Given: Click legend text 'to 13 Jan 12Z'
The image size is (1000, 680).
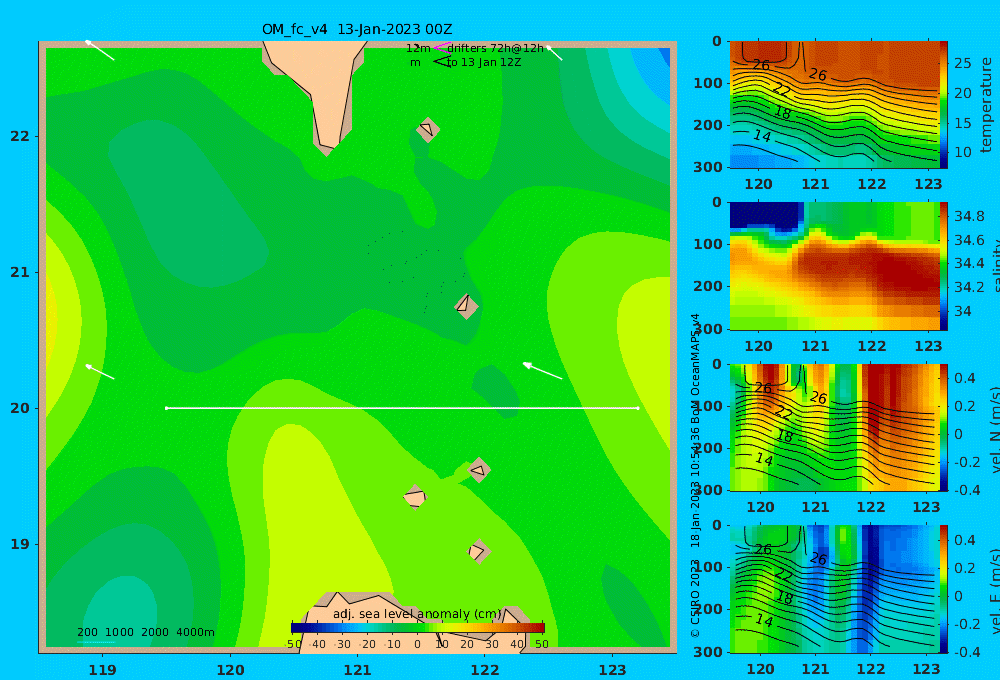Looking at the screenshot, I should click(x=484, y=62).
